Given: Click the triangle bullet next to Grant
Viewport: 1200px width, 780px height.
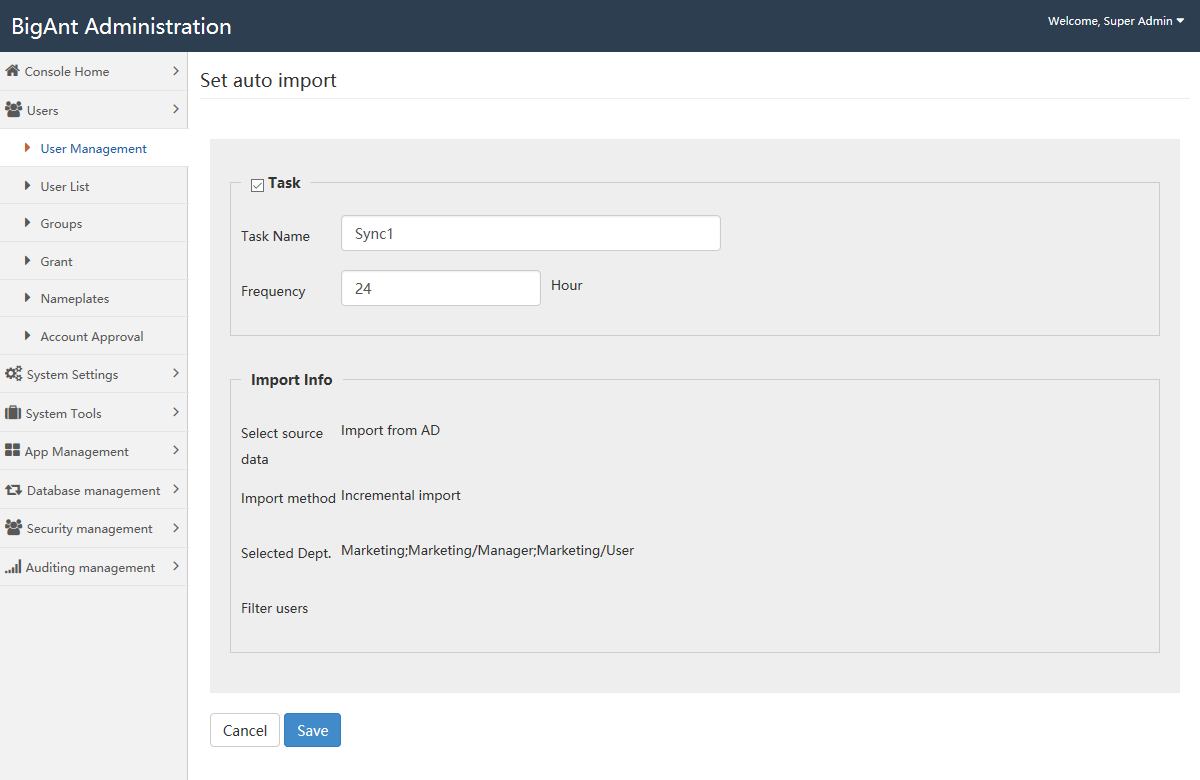Looking at the screenshot, I should pyautogui.click(x=28, y=261).
